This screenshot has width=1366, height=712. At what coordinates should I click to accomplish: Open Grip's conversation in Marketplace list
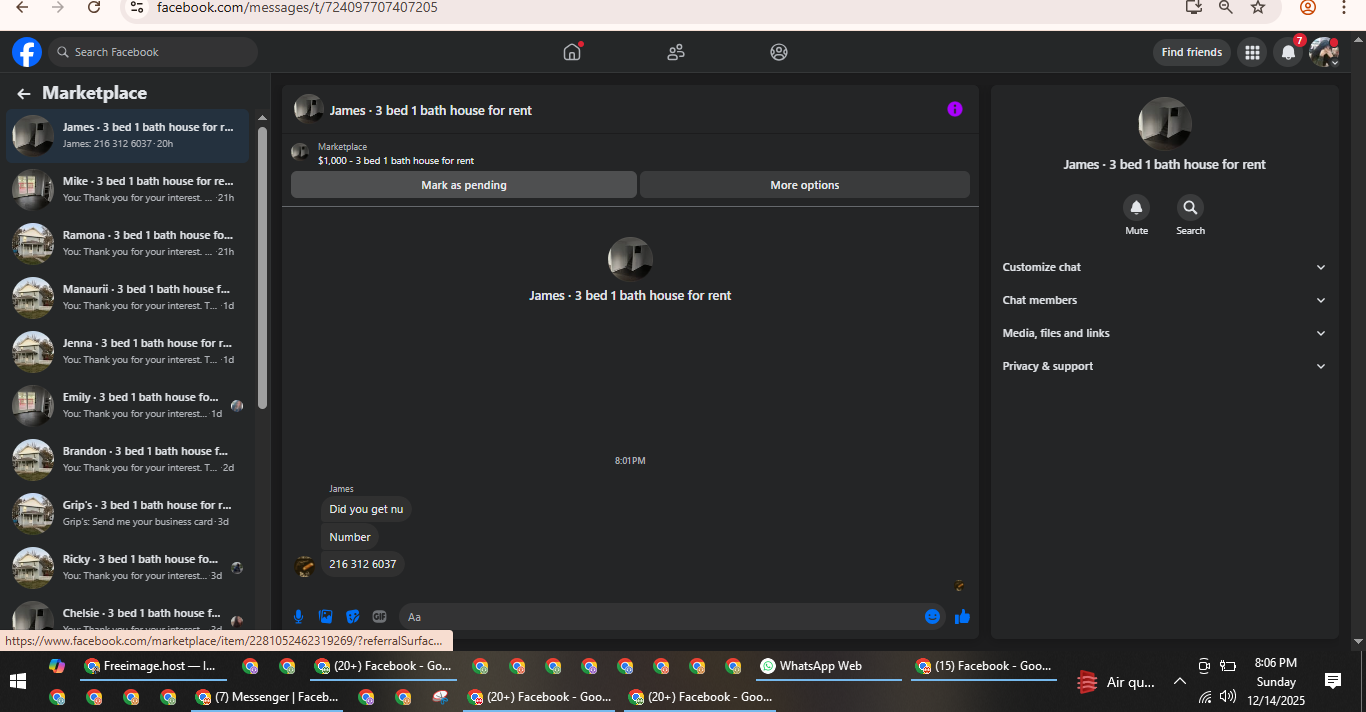pos(128,513)
